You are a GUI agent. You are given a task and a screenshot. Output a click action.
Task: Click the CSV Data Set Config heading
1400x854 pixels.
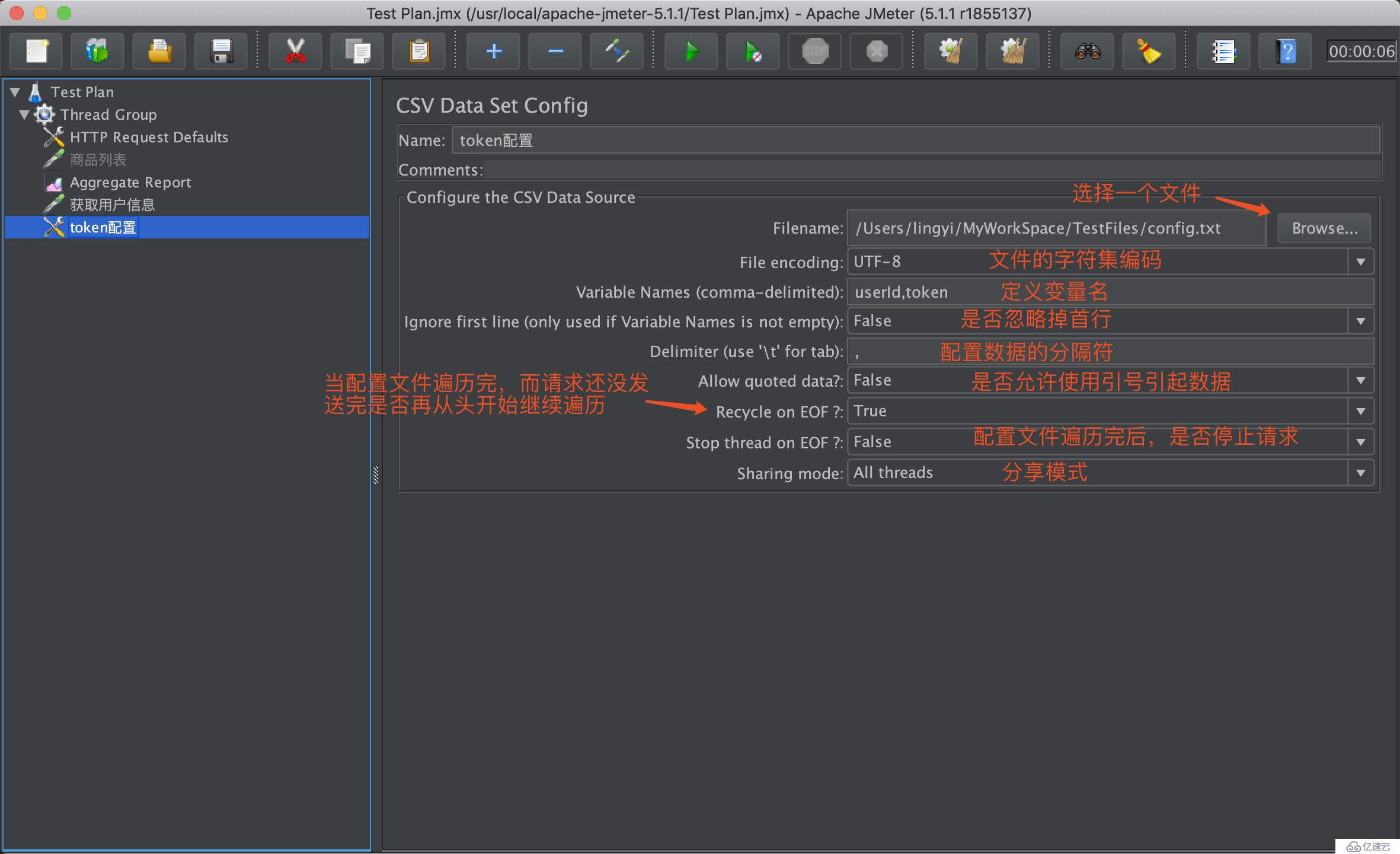492,106
